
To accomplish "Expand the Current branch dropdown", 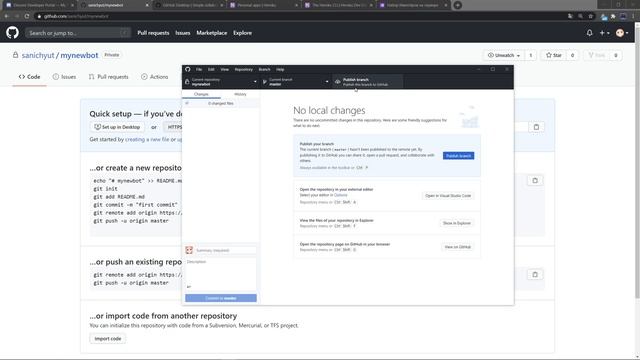I will coord(296,82).
